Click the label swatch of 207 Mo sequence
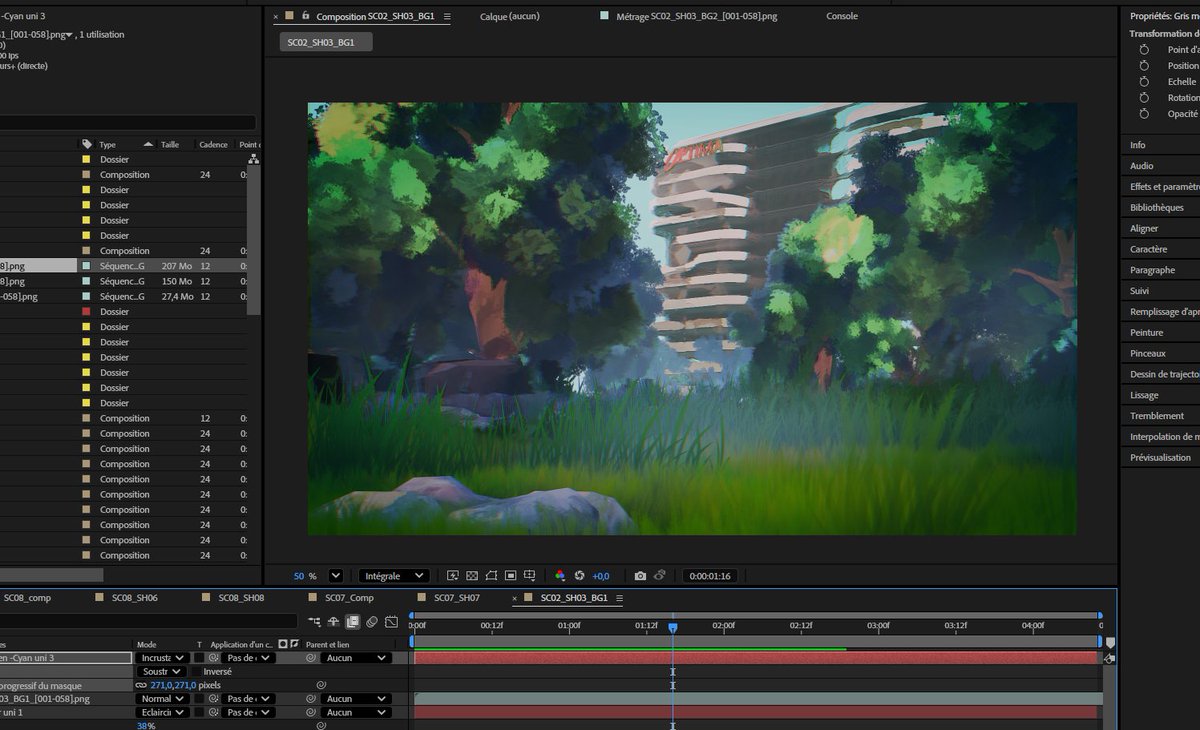1200x730 pixels. coord(86,266)
